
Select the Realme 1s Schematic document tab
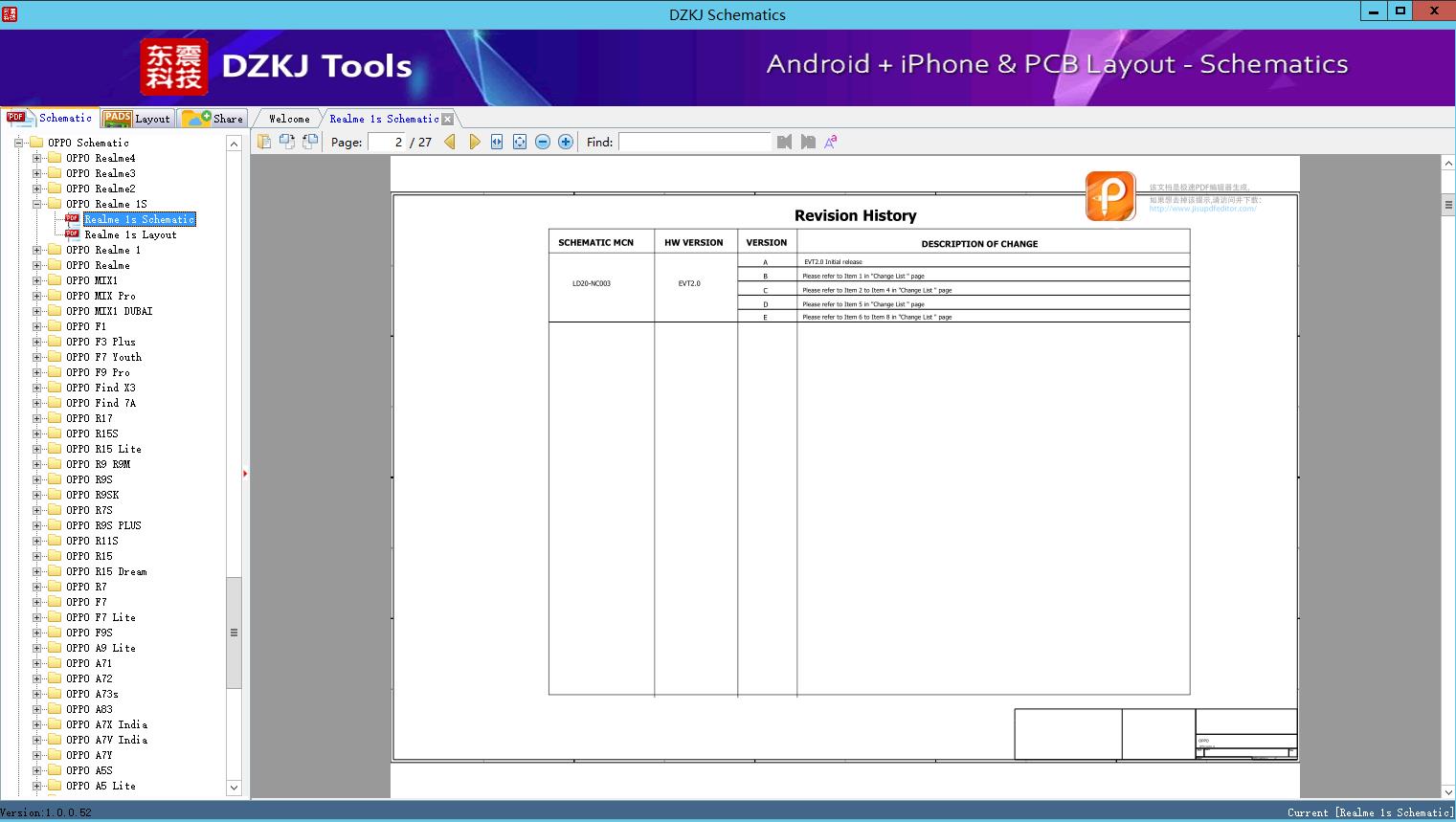click(384, 119)
